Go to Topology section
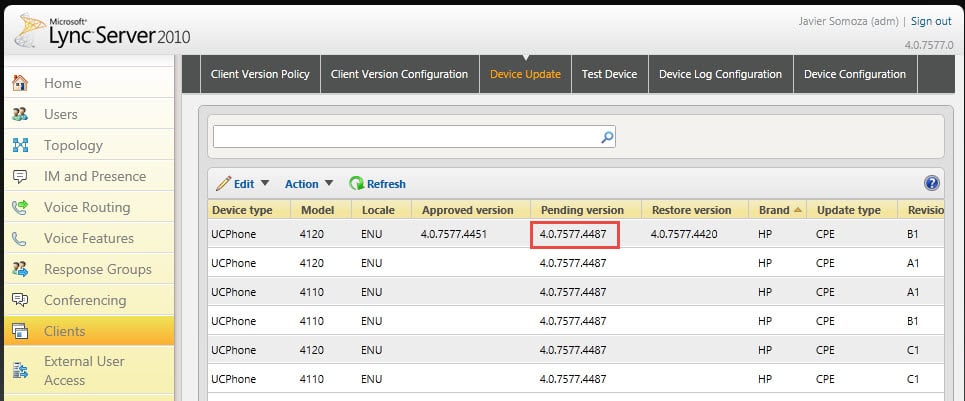Image resolution: width=965 pixels, height=401 pixels. click(89, 145)
